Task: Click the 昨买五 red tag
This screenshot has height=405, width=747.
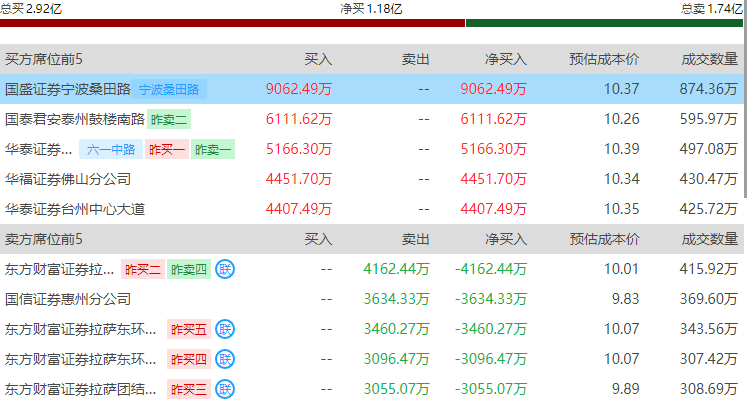Action: point(189,329)
